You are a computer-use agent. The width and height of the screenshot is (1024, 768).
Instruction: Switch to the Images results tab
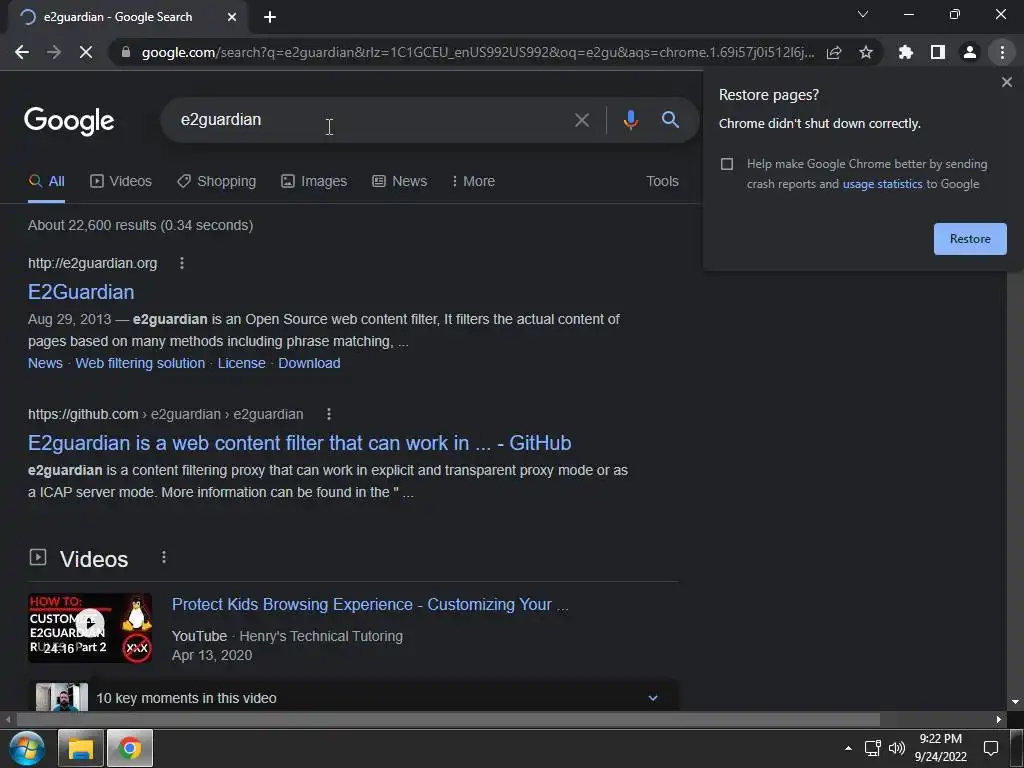coord(314,182)
